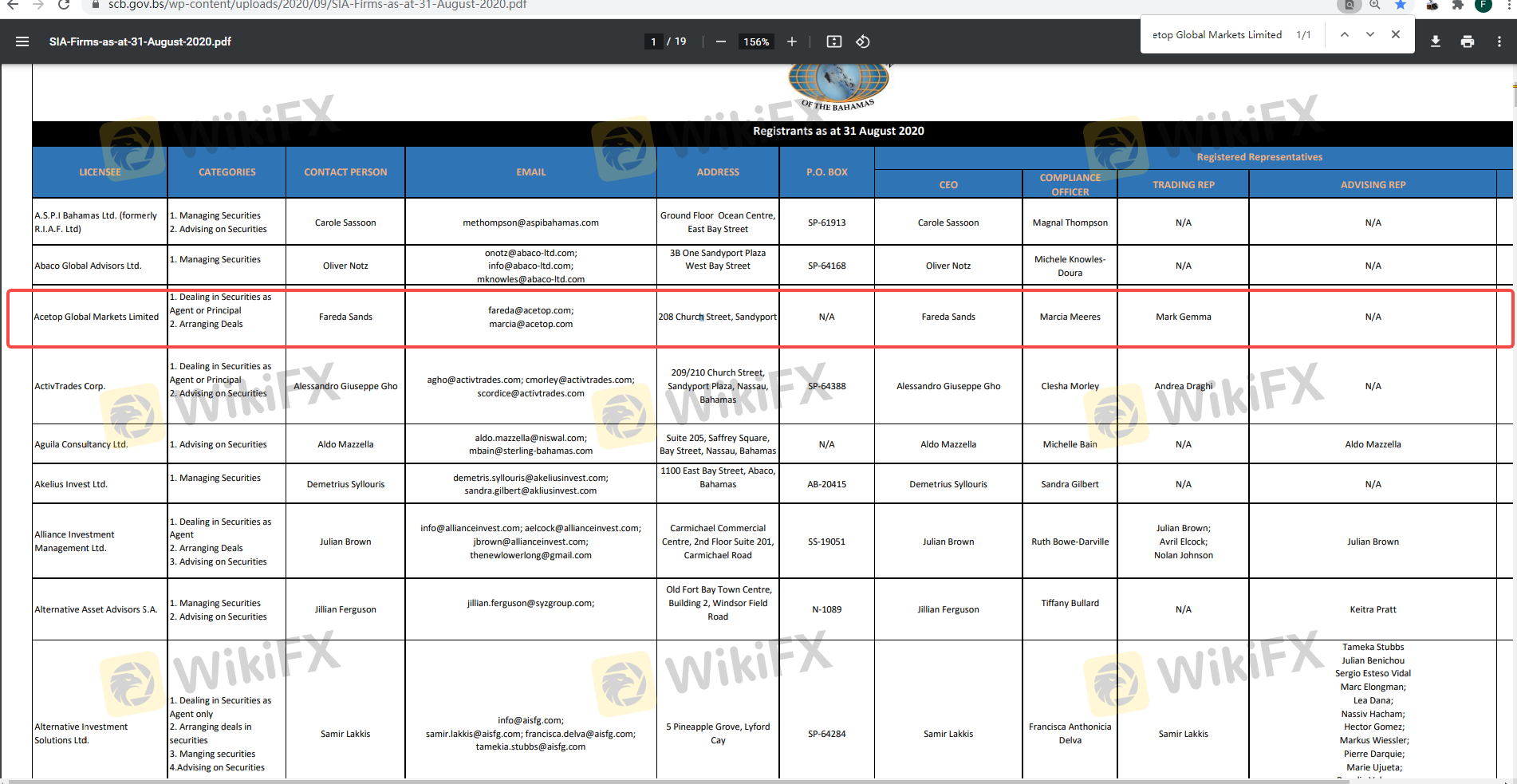Screen dimensions: 1517x784
Task: Rotate the PDF document
Action: click(862, 41)
